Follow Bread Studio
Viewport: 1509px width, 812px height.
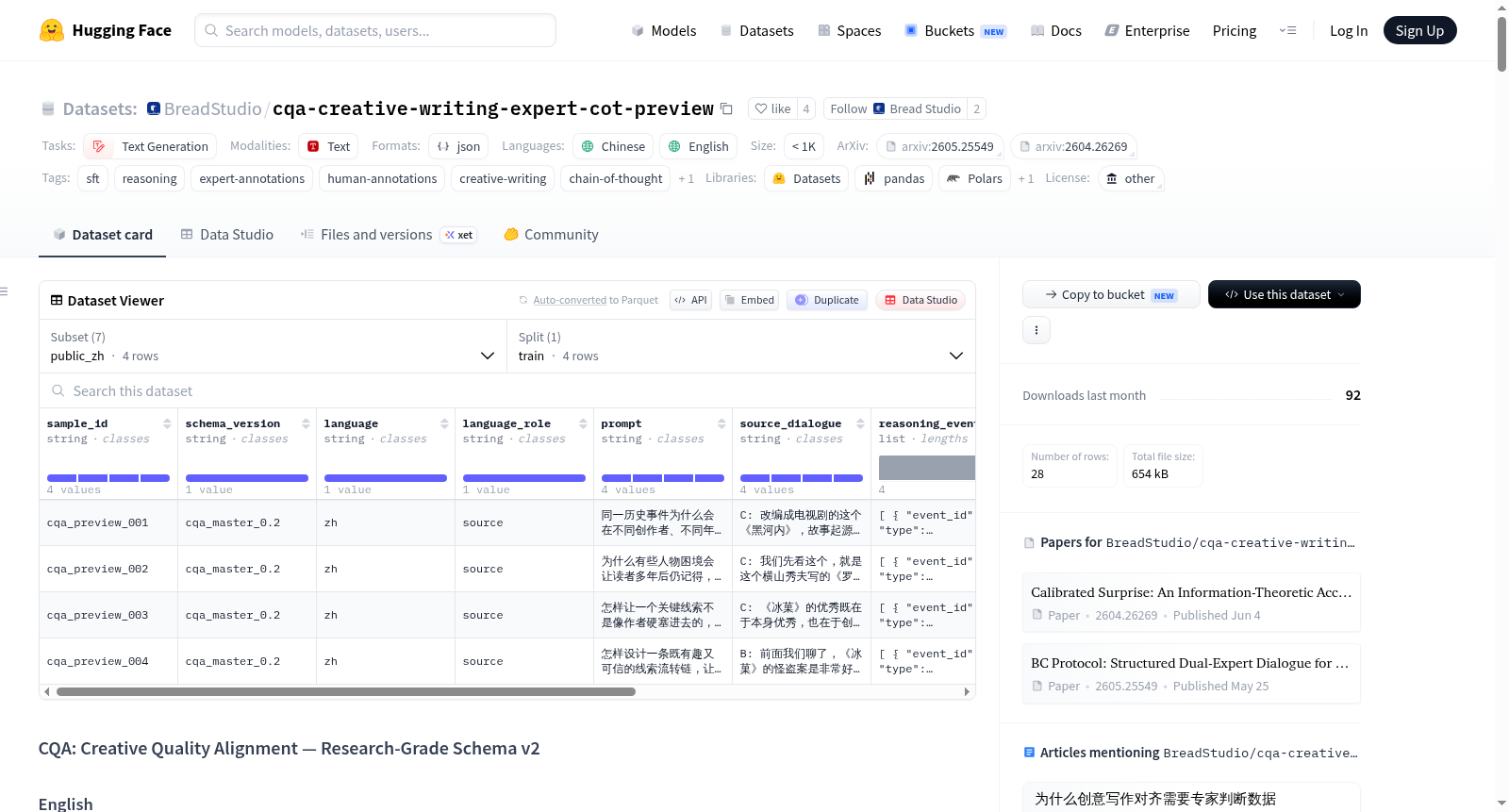pos(895,108)
